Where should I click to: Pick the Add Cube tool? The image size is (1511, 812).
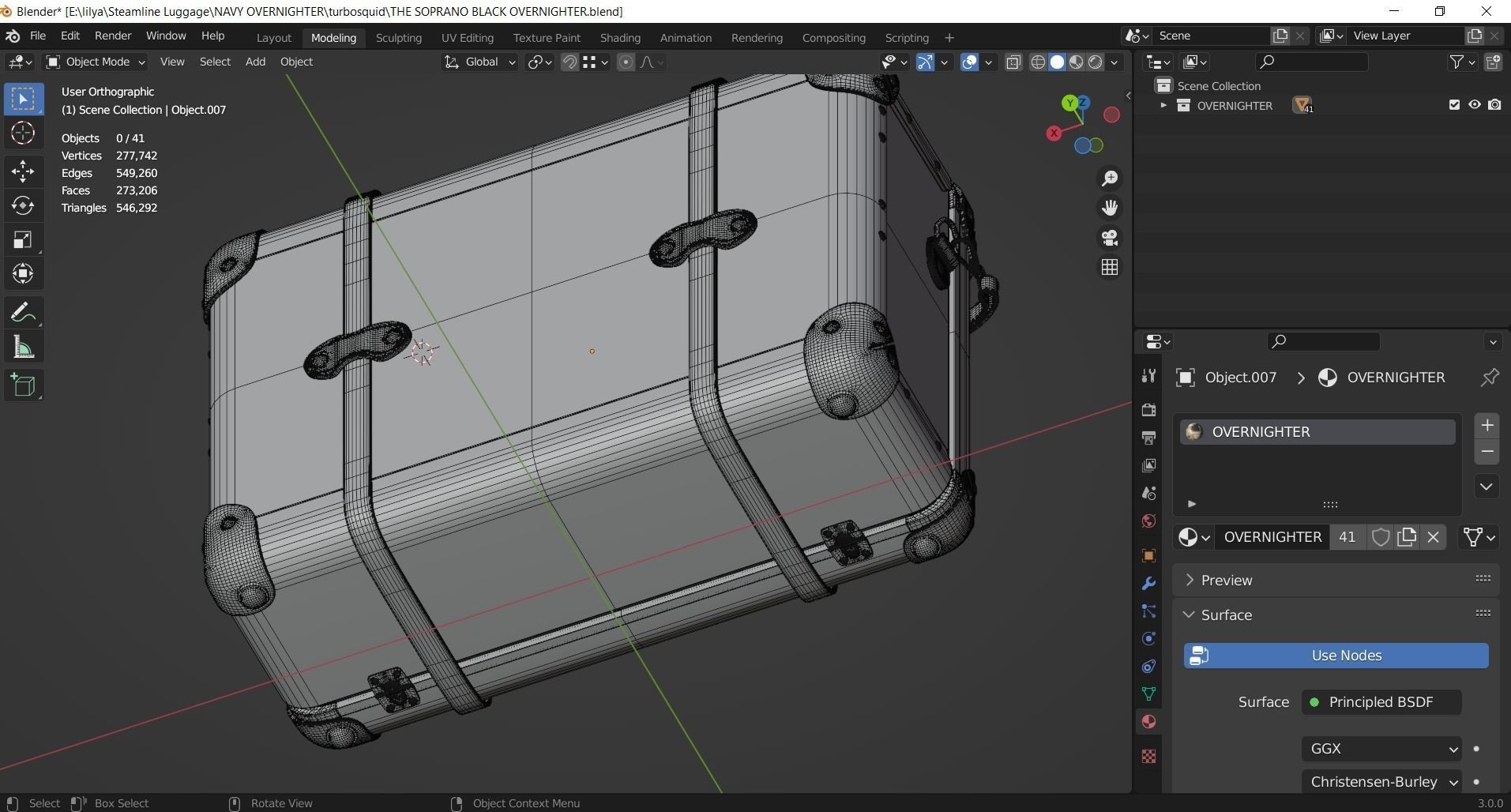click(x=23, y=385)
